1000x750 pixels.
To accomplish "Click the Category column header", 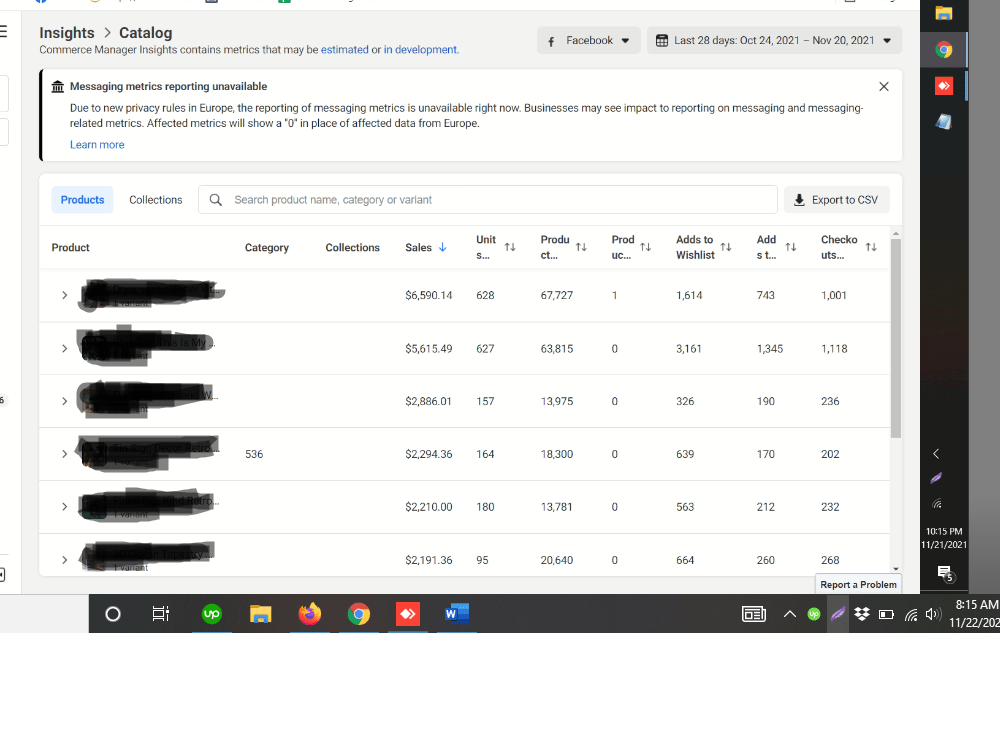I will tap(267, 247).
